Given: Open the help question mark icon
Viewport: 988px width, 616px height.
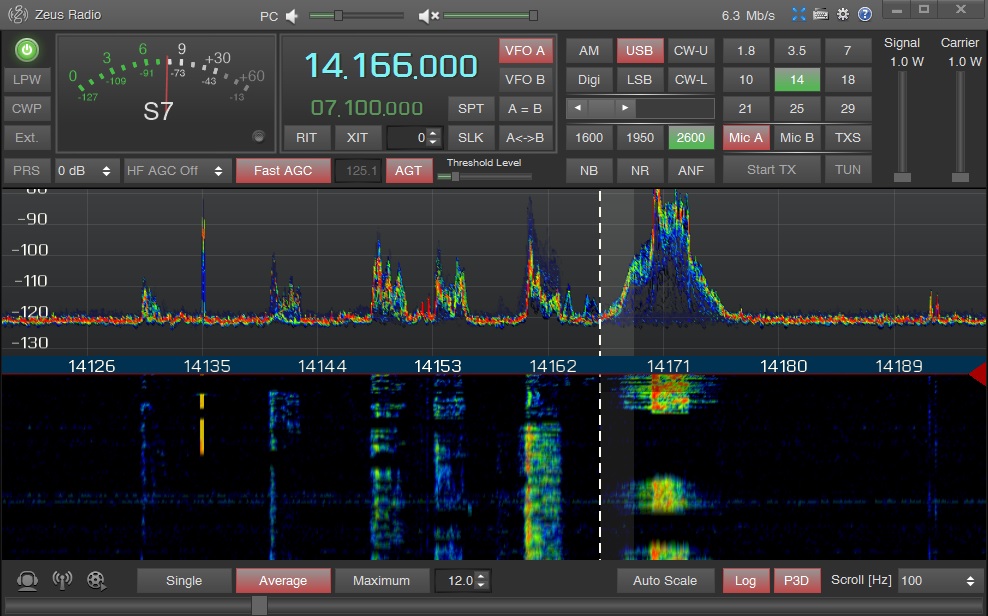Looking at the screenshot, I should [865, 14].
